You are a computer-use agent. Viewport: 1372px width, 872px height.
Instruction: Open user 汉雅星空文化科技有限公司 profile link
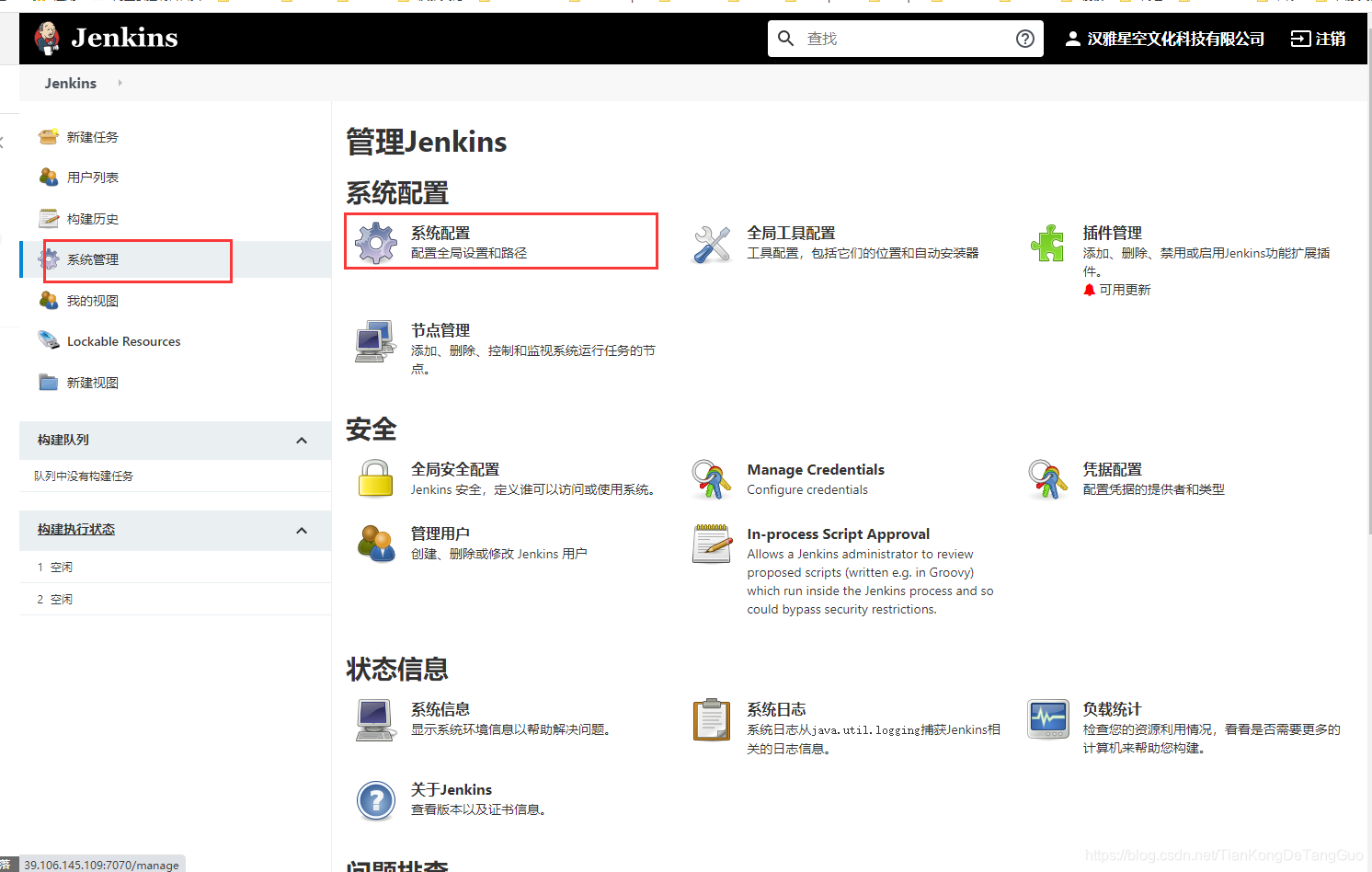click(1175, 39)
